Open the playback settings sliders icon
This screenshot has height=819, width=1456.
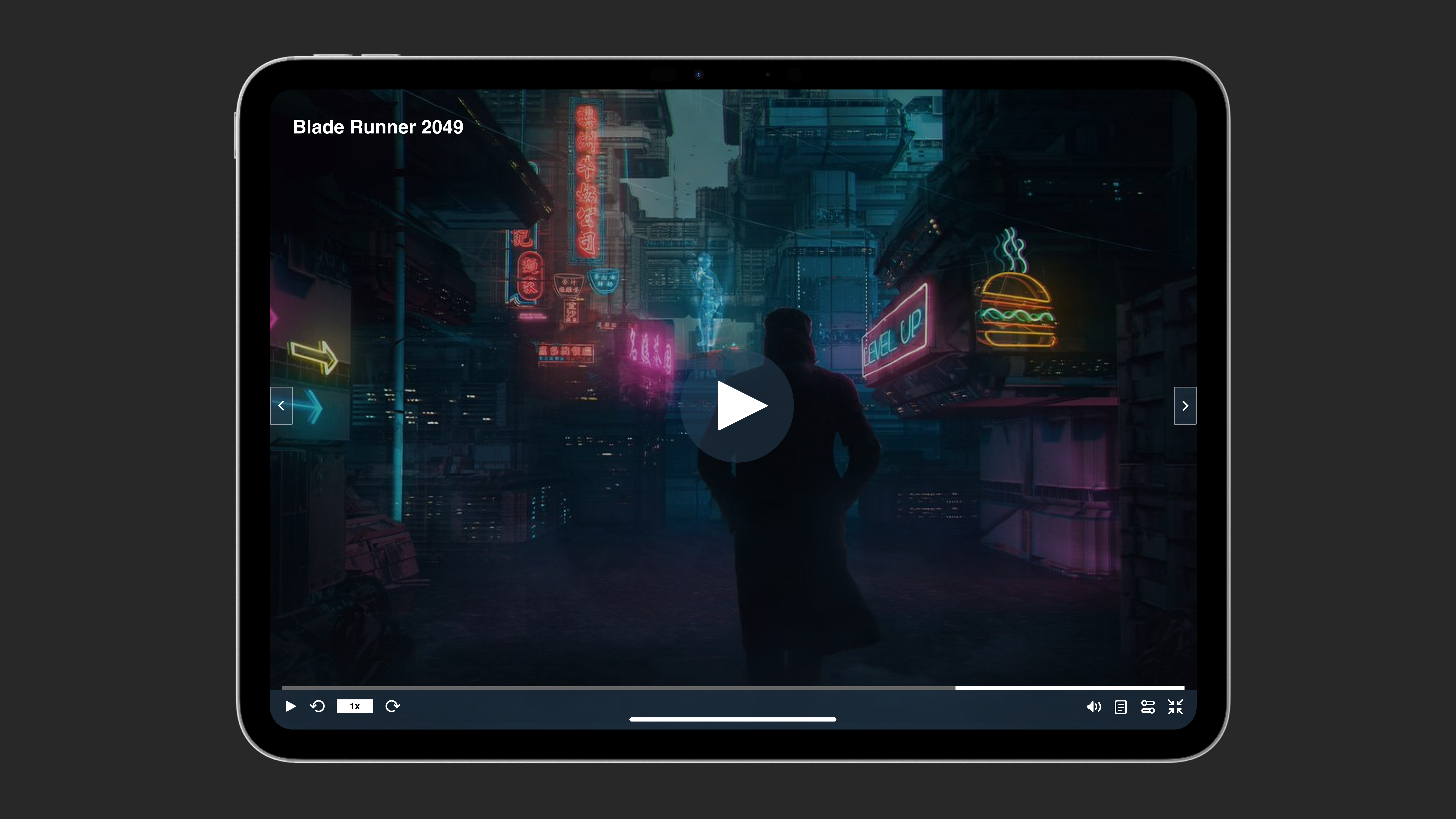tap(1148, 707)
